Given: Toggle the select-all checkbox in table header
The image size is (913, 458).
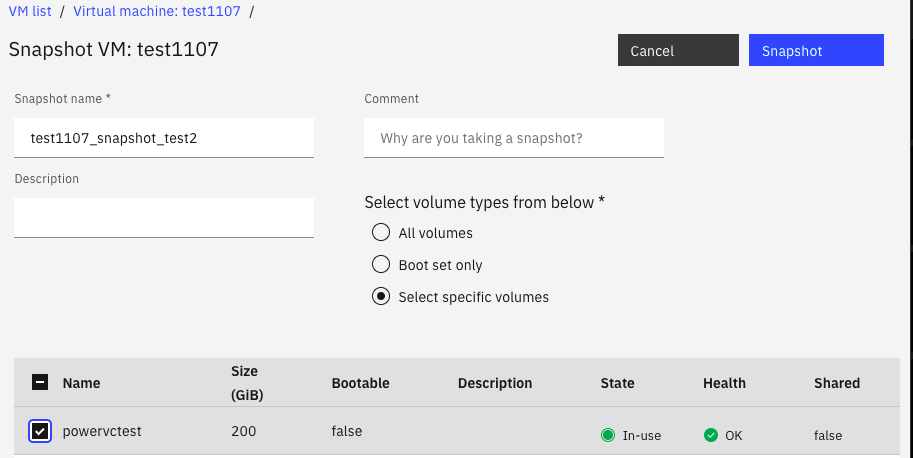Looking at the screenshot, I should pyautogui.click(x=40, y=382).
